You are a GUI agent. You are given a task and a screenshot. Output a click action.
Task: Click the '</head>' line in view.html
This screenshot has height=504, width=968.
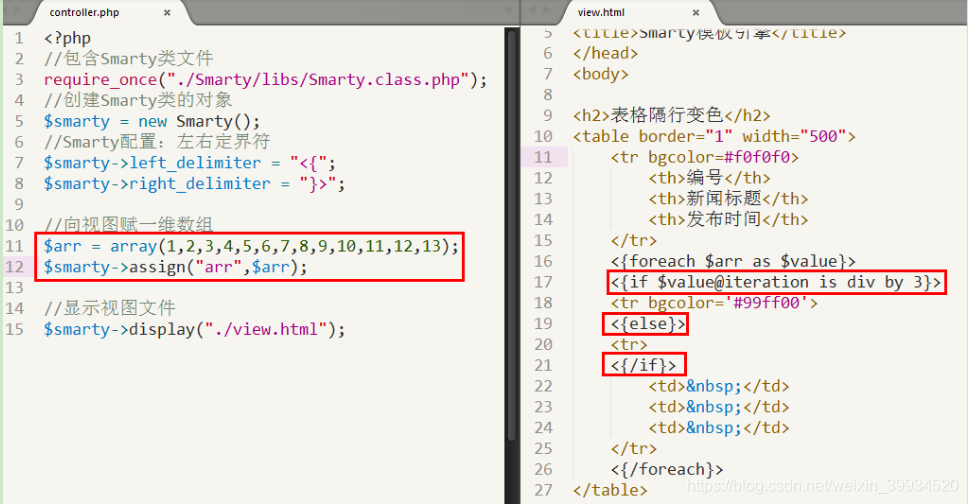click(605, 54)
